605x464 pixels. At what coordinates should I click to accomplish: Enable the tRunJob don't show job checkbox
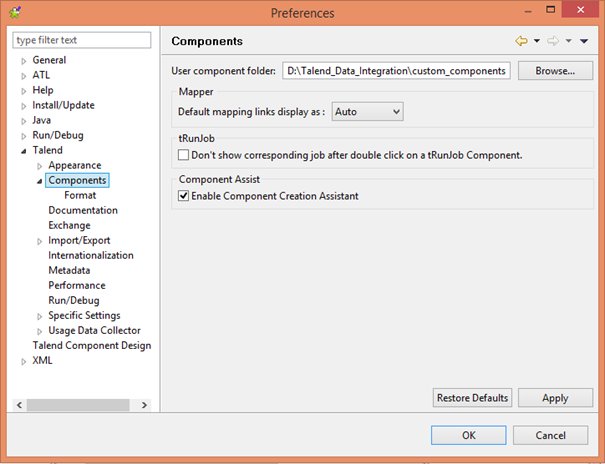[x=183, y=155]
